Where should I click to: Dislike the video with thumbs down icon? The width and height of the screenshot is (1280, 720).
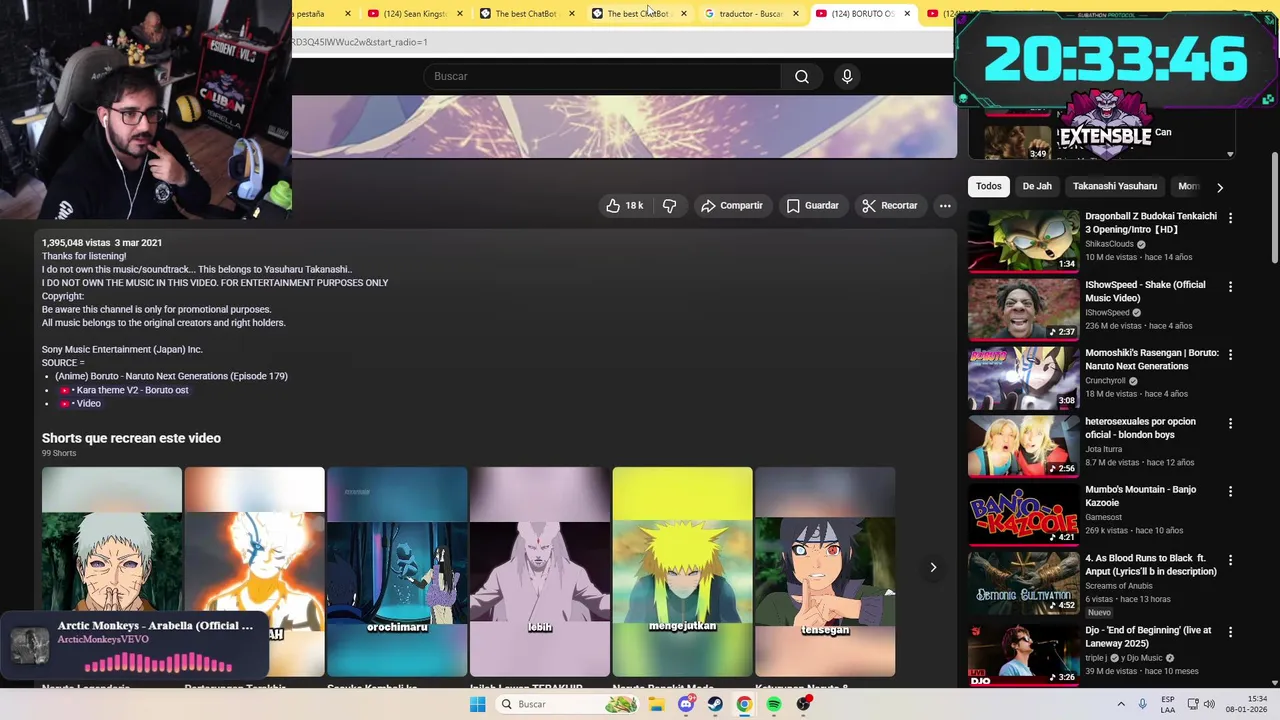click(670, 206)
